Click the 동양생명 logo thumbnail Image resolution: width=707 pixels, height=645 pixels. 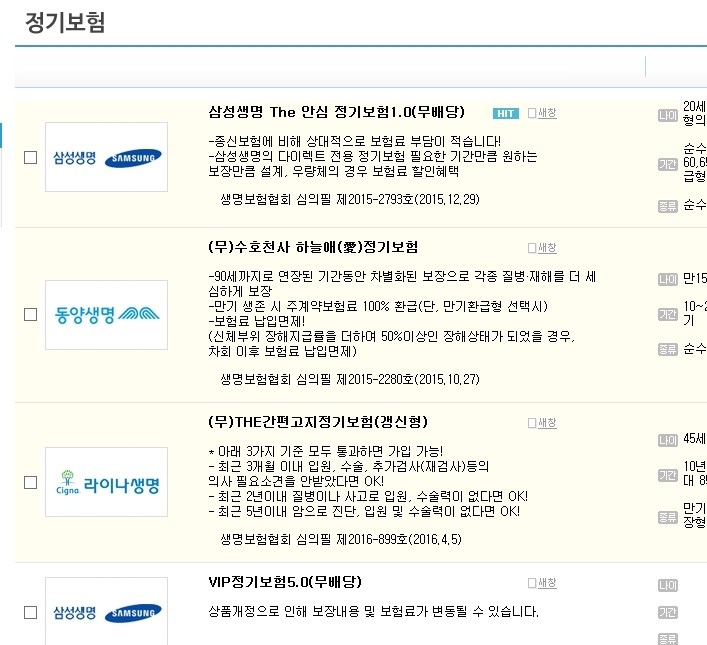[106, 315]
